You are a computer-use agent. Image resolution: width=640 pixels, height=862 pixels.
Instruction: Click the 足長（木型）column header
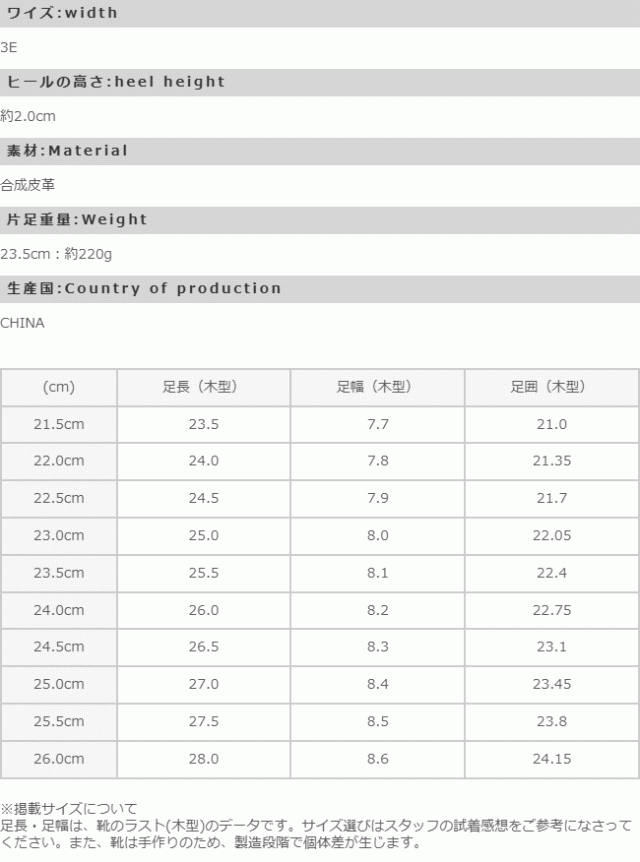pos(203,387)
